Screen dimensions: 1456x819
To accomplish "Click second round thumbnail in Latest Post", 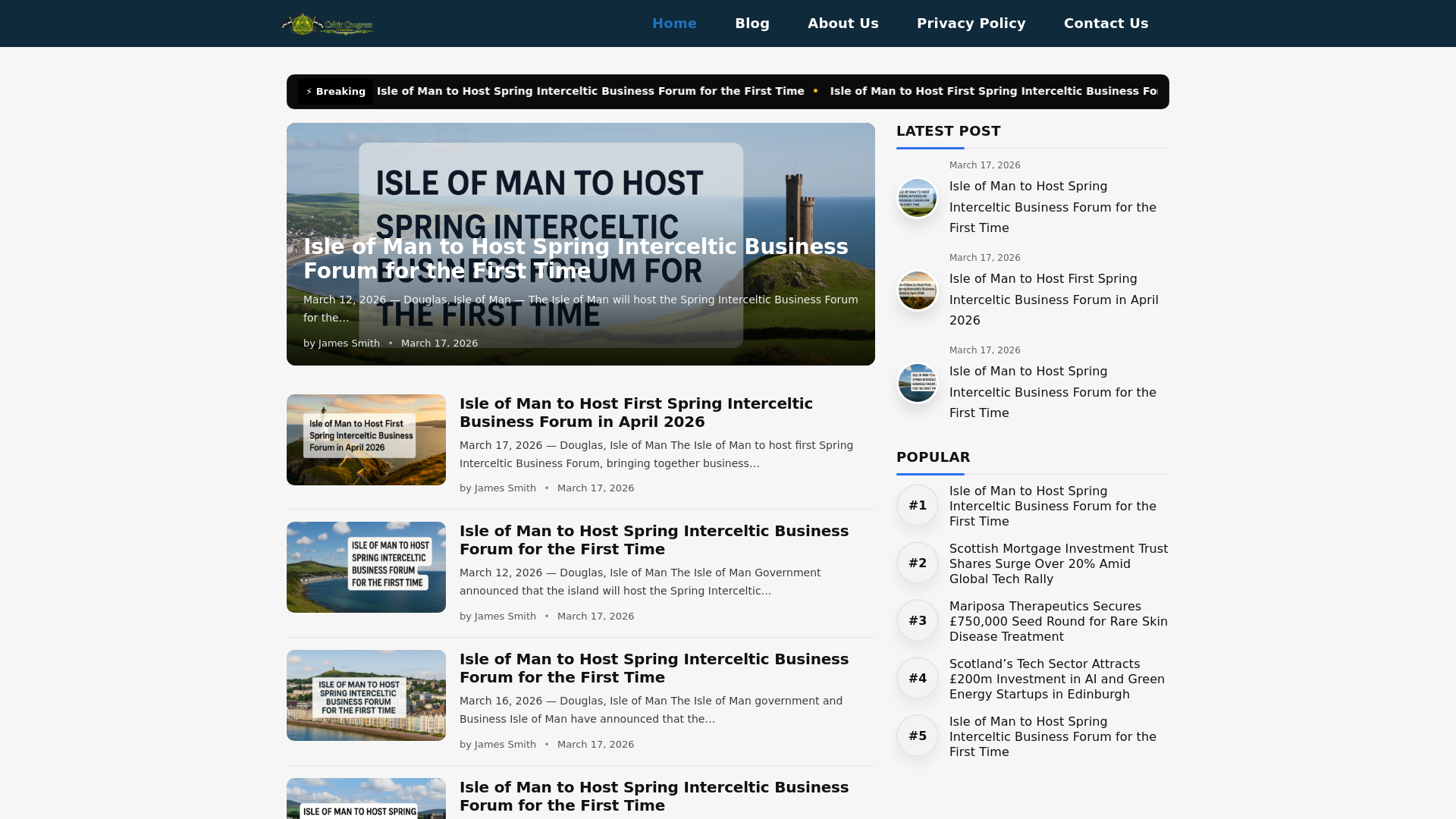I will (x=918, y=290).
